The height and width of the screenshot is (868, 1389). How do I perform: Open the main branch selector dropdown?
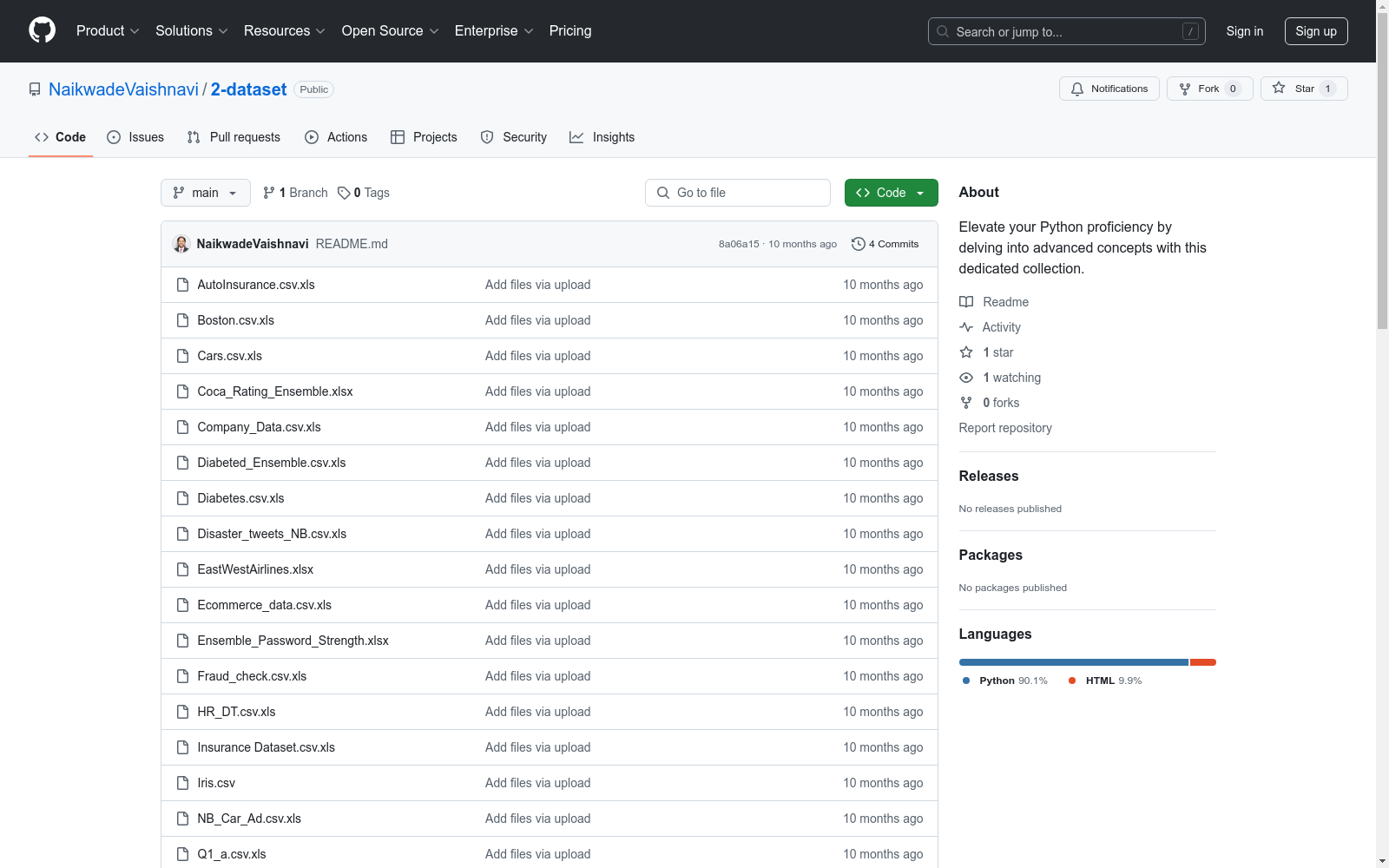[206, 193]
